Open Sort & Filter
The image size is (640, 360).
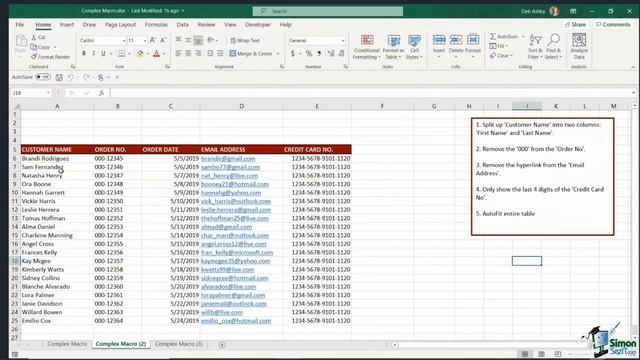[x=535, y=47]
